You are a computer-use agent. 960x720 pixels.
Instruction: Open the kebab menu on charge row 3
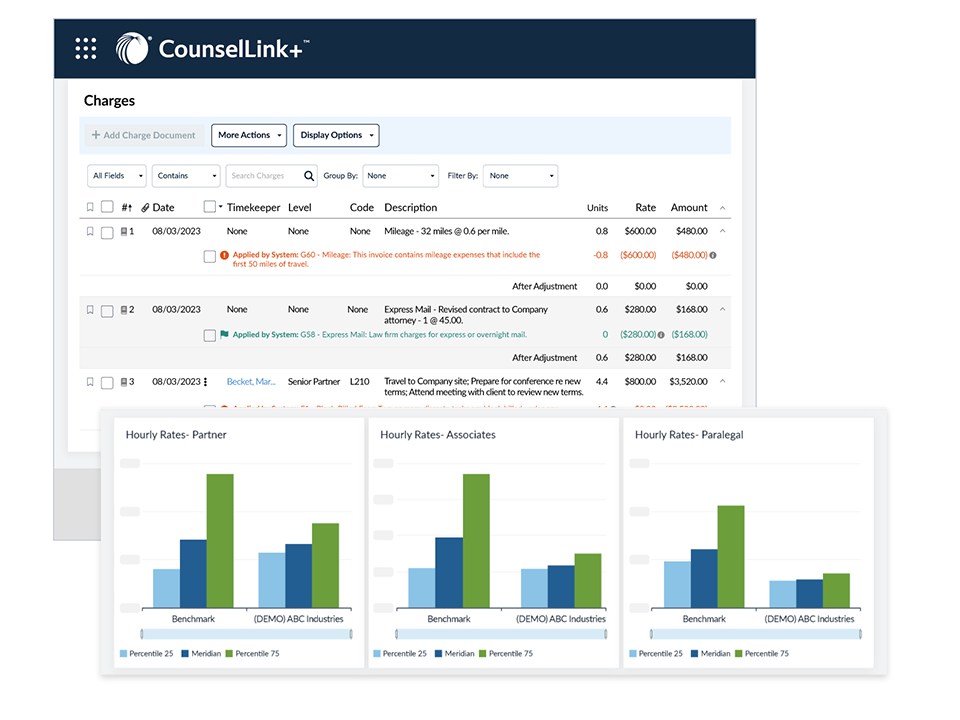click(206, 382)
